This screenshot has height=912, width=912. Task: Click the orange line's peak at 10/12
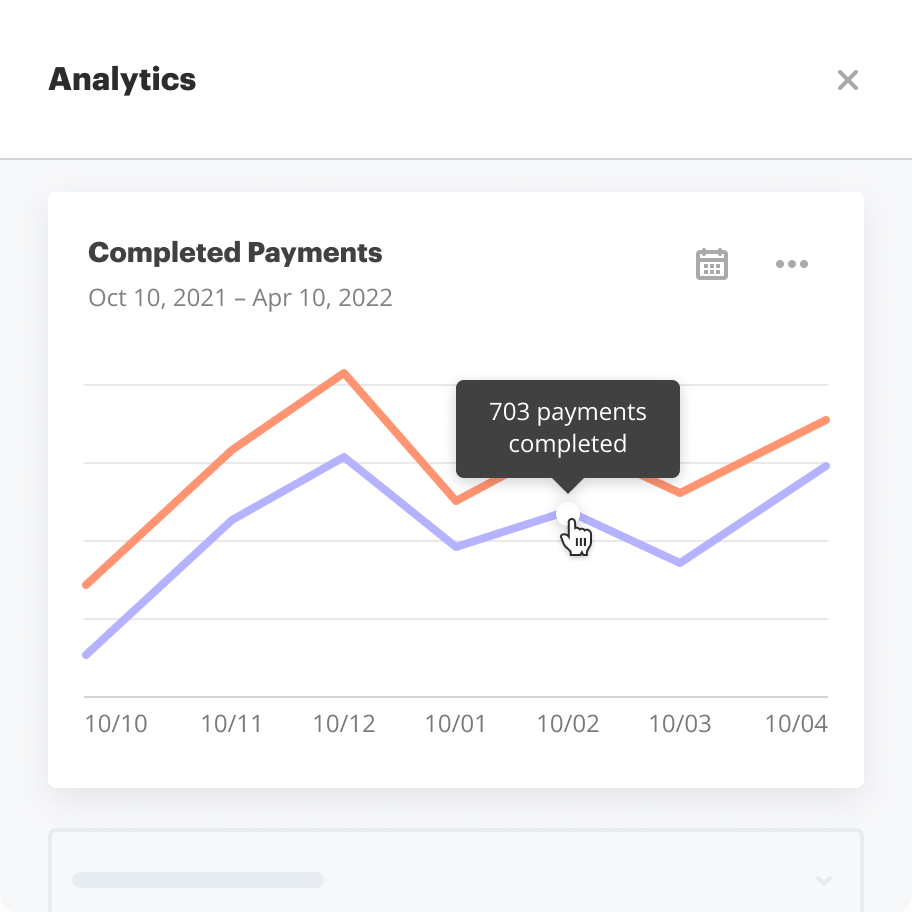(344, 373)
